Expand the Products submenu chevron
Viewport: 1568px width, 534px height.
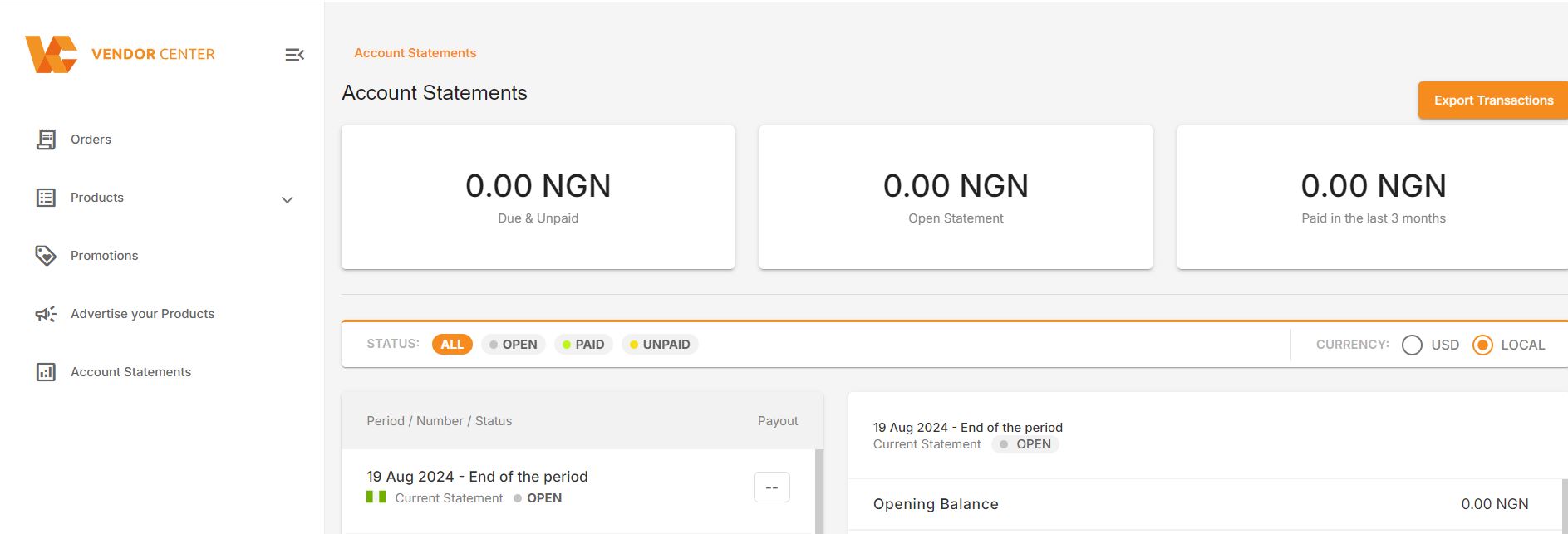[x=287, y=199]
